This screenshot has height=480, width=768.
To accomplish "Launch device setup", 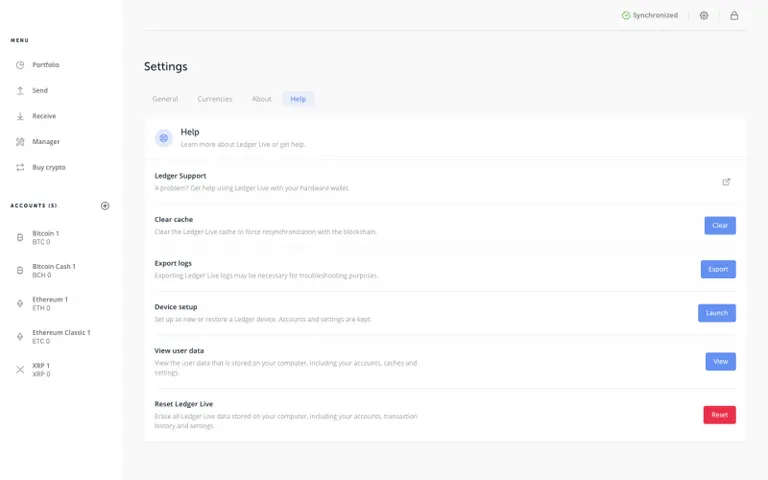I will click(x=717, y=313).
